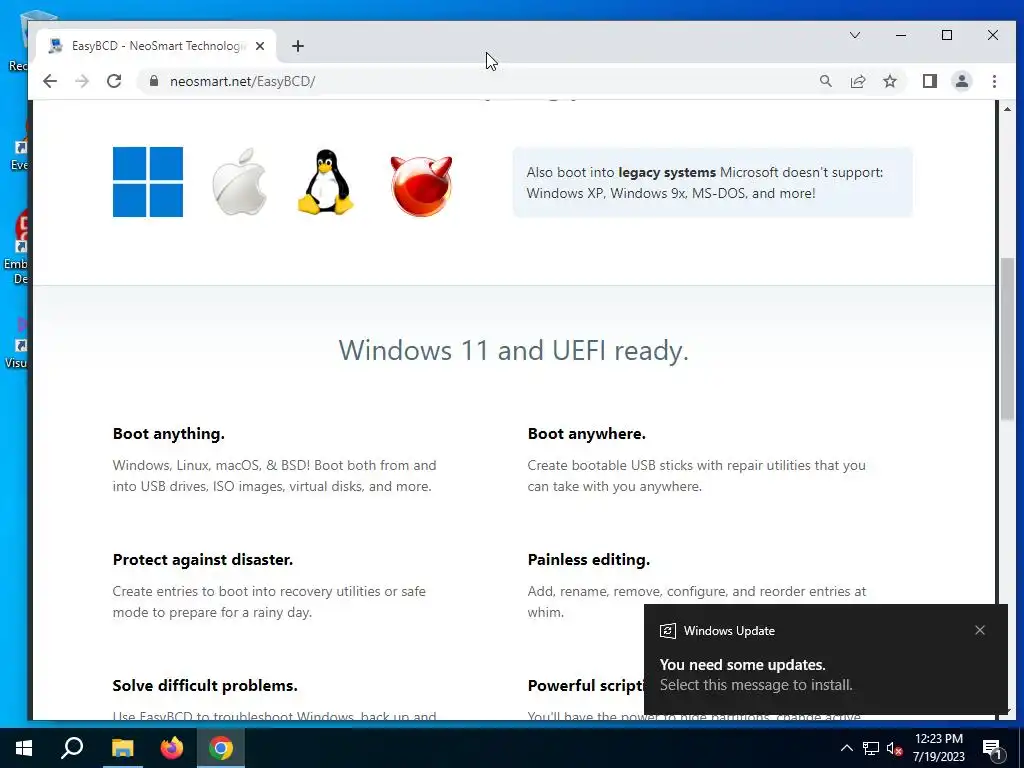
Task: Click the muted volume tray icon
Action: [x=894, y=748]
